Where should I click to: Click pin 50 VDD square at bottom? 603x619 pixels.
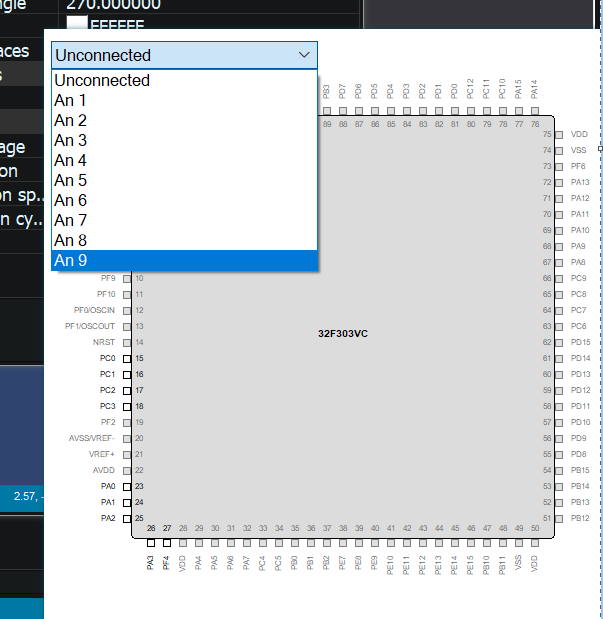click(x=535, y=543)
